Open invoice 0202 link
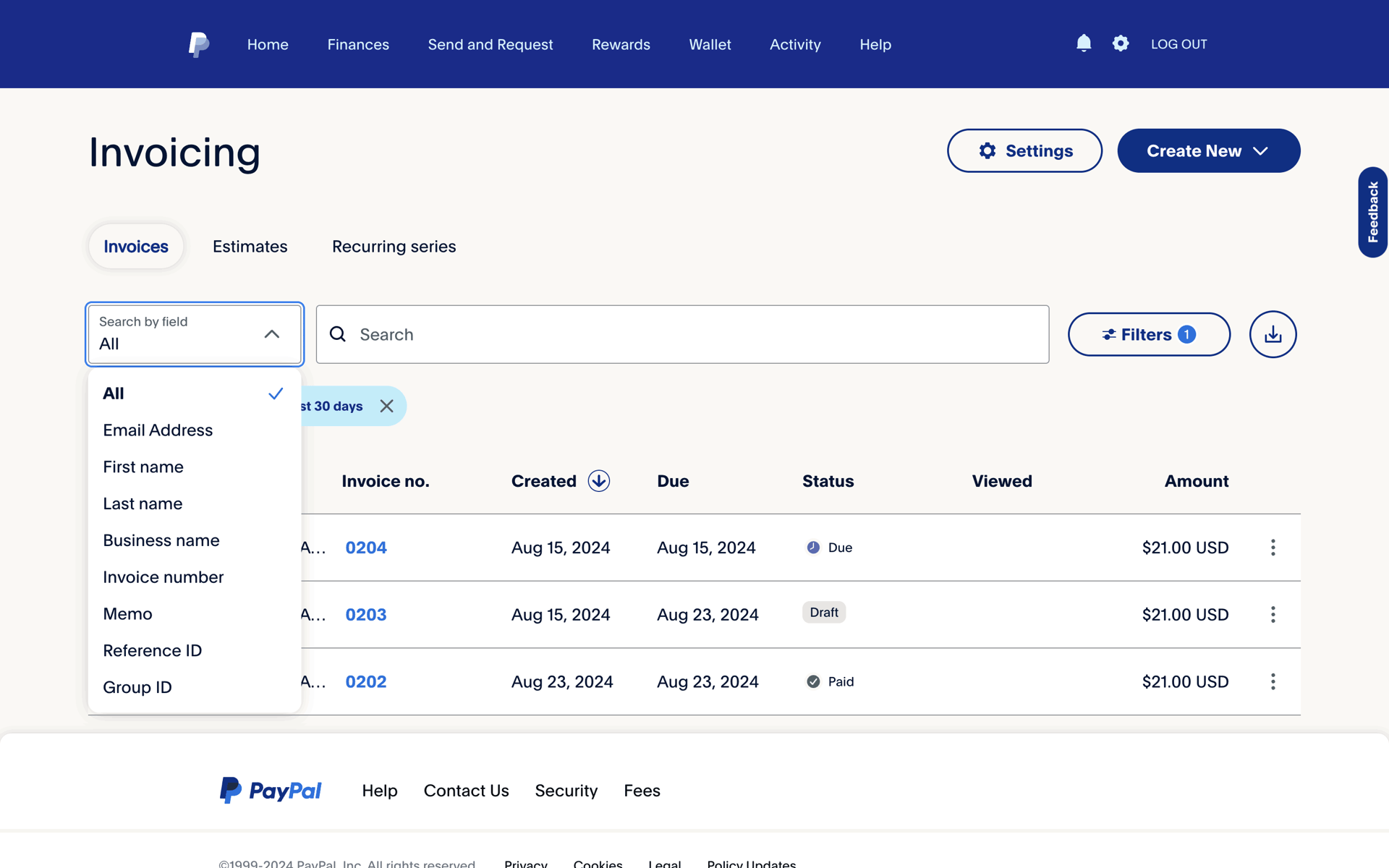 tap(366, 681)
